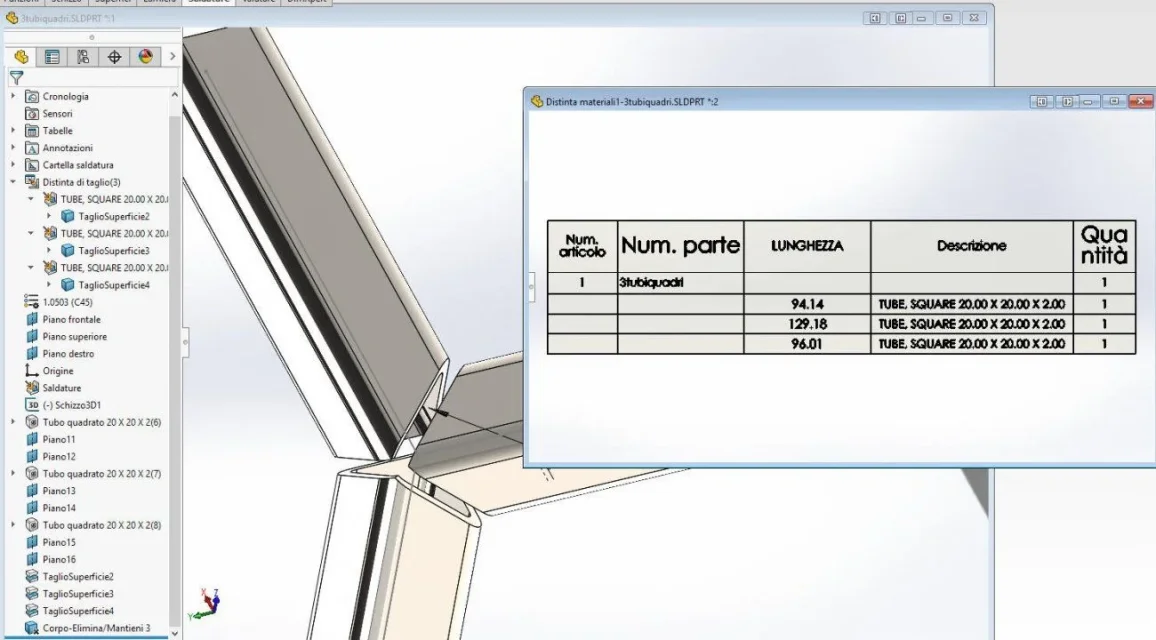Select Tubo quadrato 20 X 20 X 2(7)
1156x640 pixels.
point(102,474)
